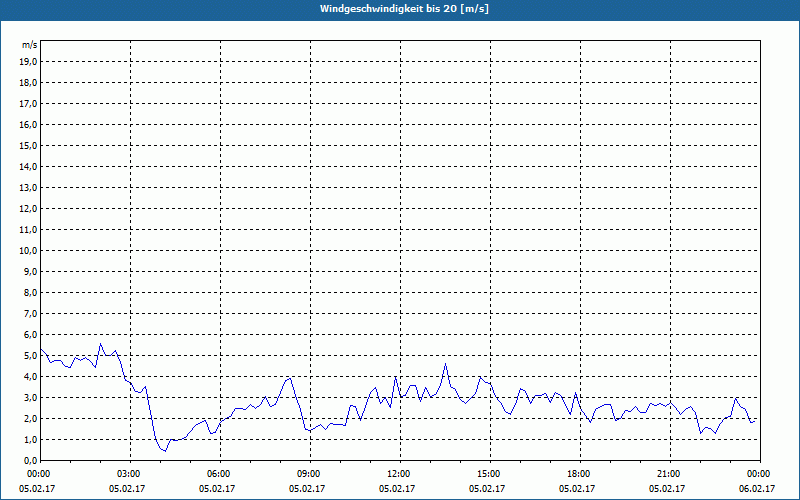The width and height of the screenshot is (800, 500).
Task: Click the '0,0' y-axis label
Action: point(30,461)
